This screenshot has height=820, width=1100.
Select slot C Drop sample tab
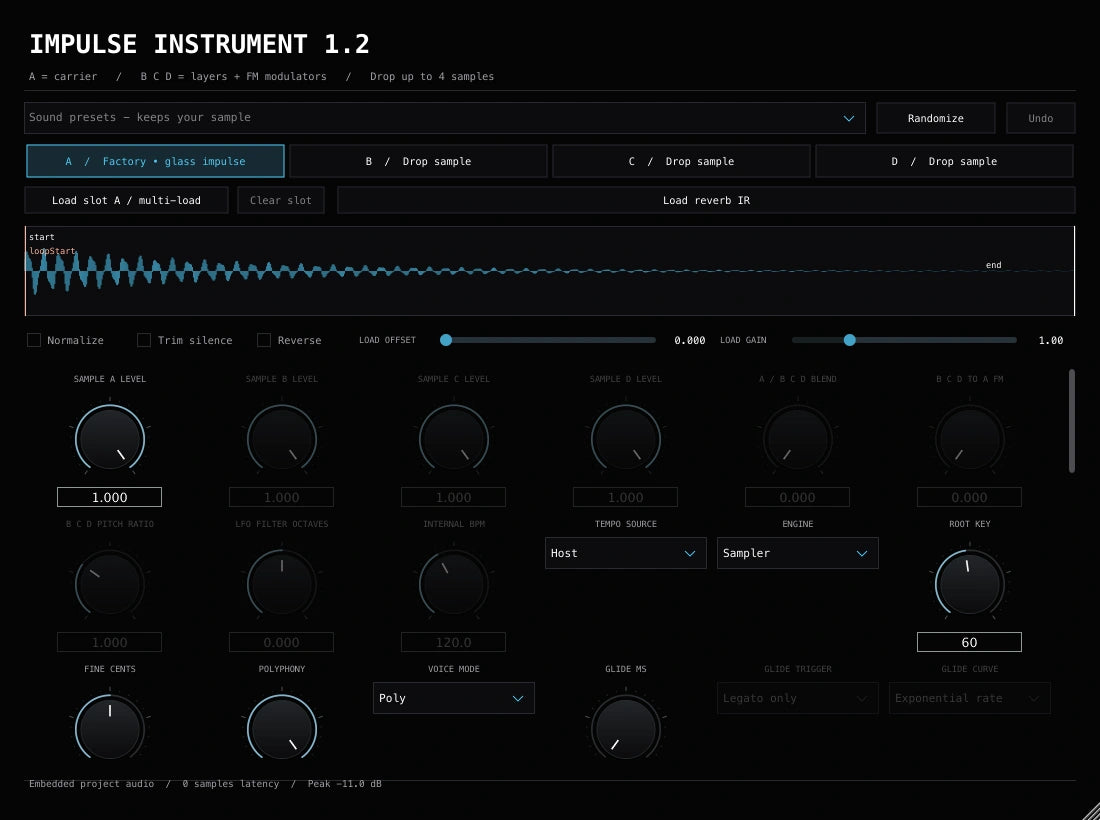[x=681, y=161]
